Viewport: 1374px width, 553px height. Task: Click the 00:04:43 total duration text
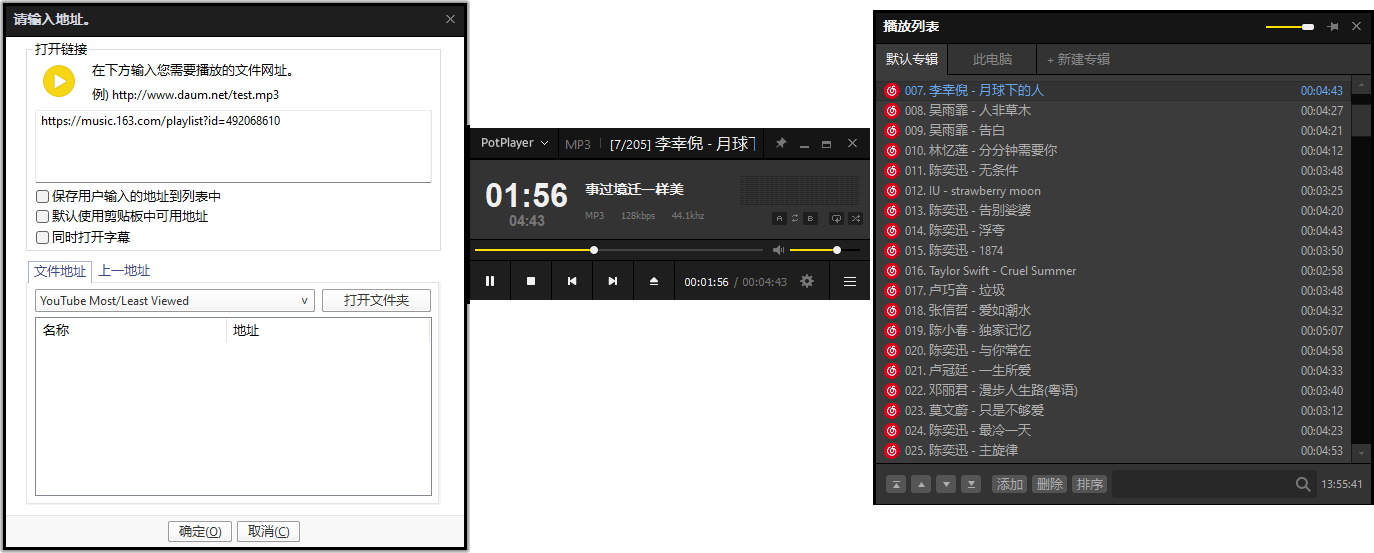pos(764,282)
